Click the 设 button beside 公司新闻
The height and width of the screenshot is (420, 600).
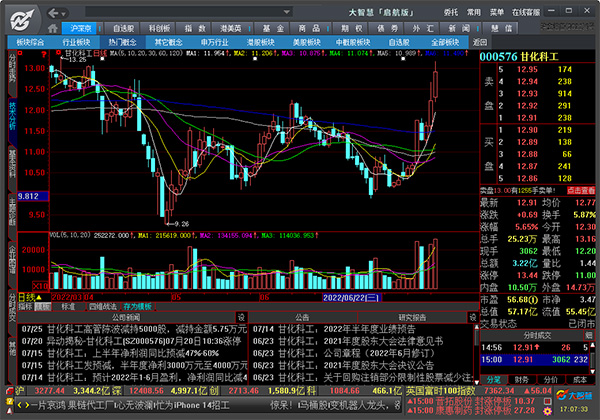pyautogui.click(x=241, y=317)
